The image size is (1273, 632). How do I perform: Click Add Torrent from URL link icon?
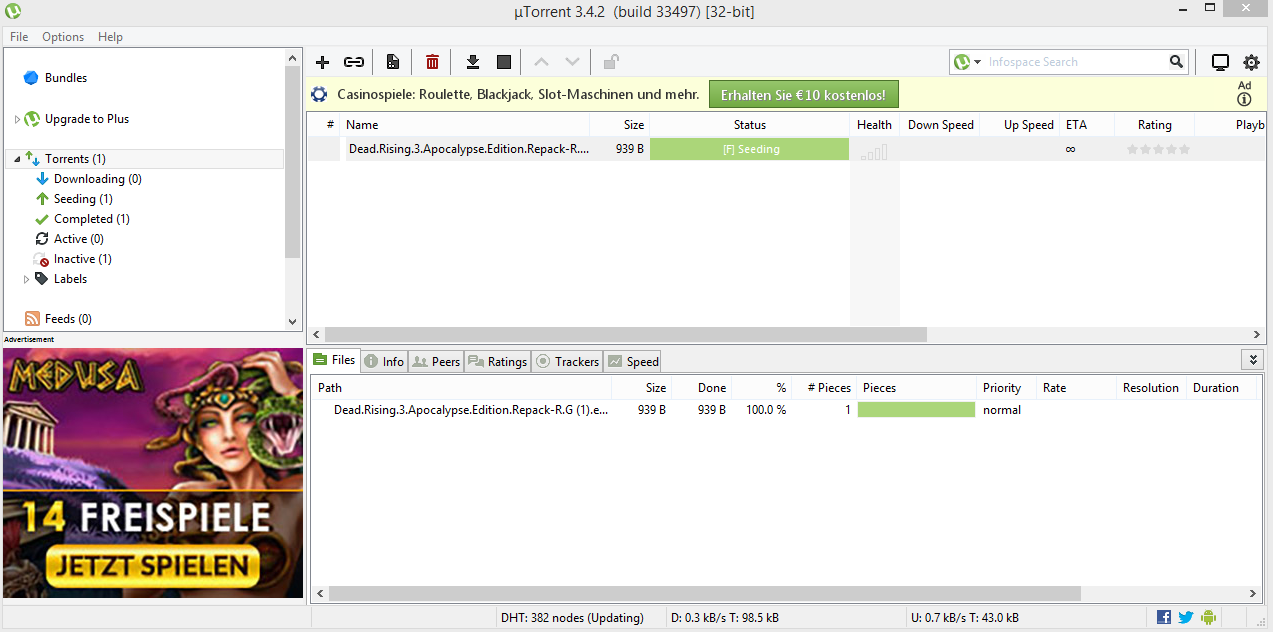(354, 62)
